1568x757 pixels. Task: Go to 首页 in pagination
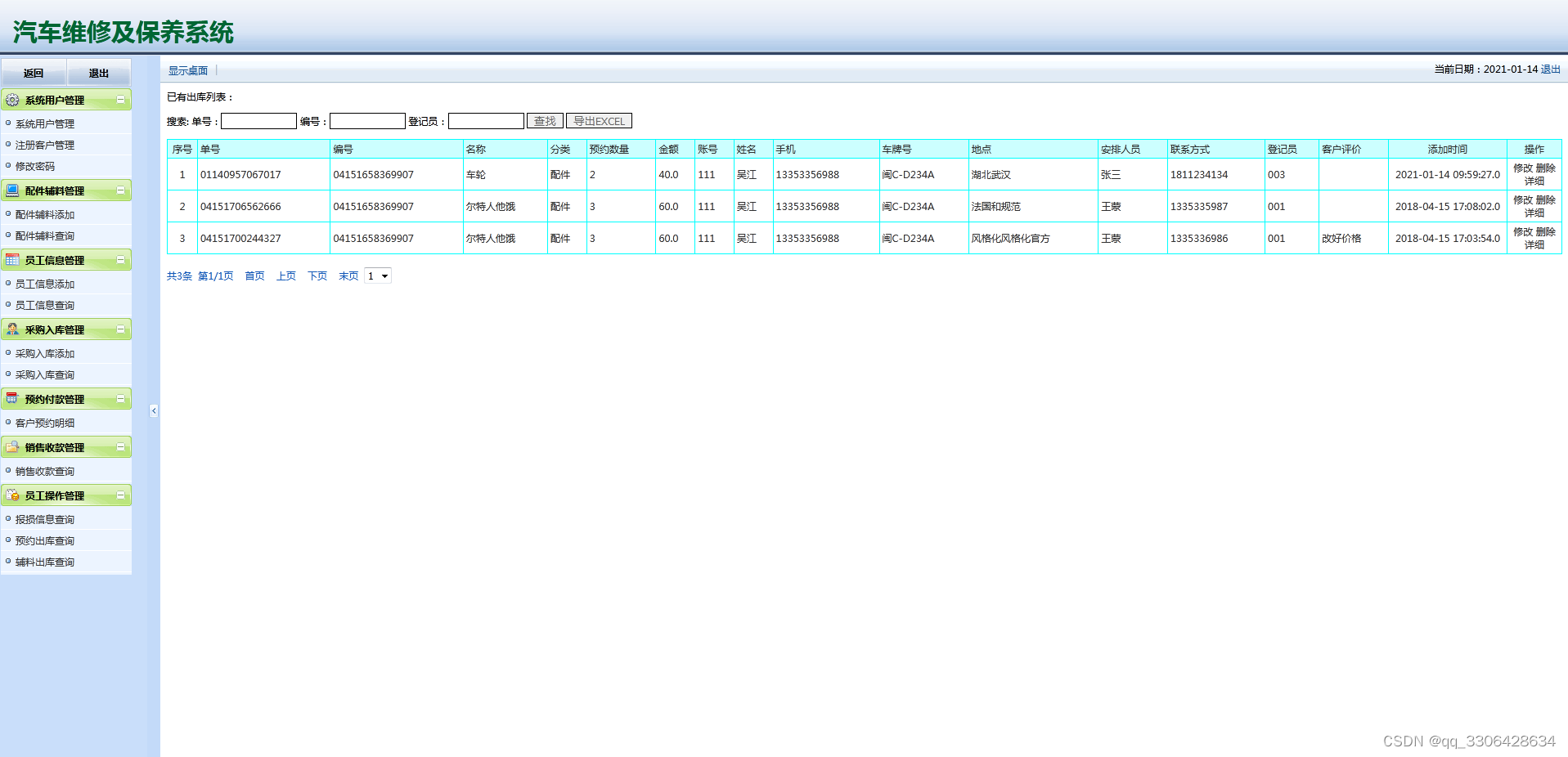[x=255, y=276]
